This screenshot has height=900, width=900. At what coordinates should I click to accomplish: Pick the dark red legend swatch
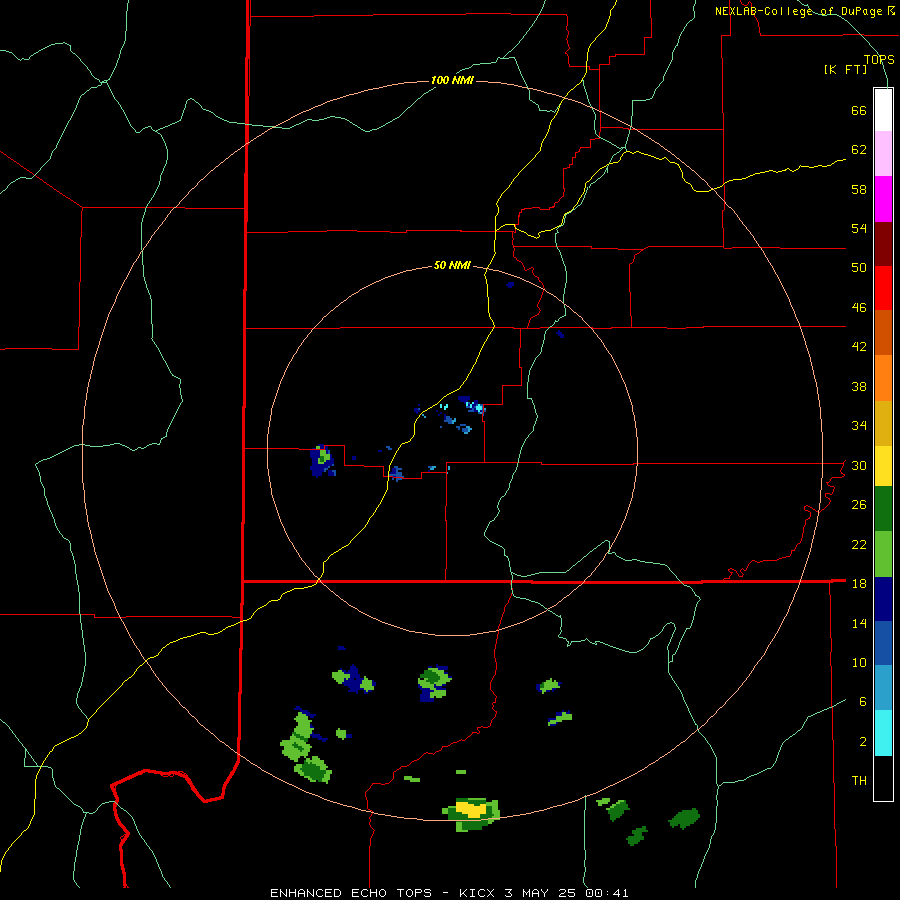(883, 244)
